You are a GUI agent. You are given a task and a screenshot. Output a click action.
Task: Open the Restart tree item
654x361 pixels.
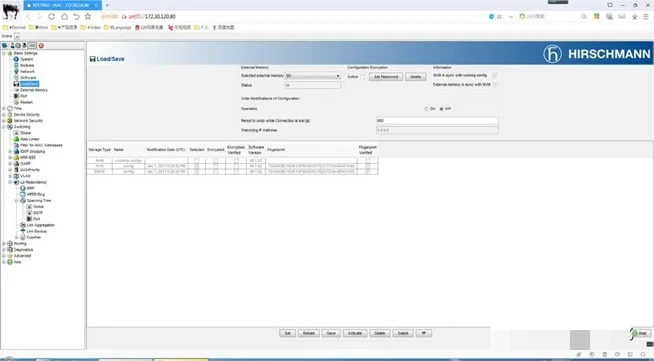(x=26, y=102)
